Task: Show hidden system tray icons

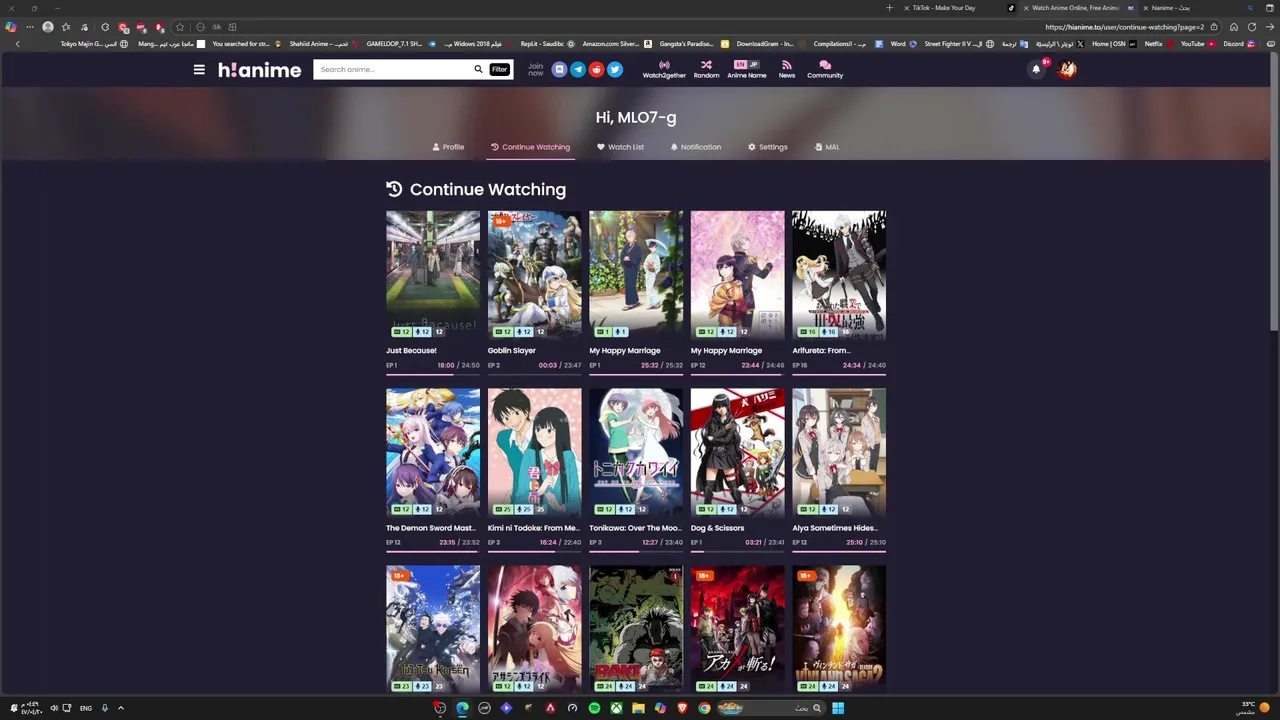Action: [121, 708]
